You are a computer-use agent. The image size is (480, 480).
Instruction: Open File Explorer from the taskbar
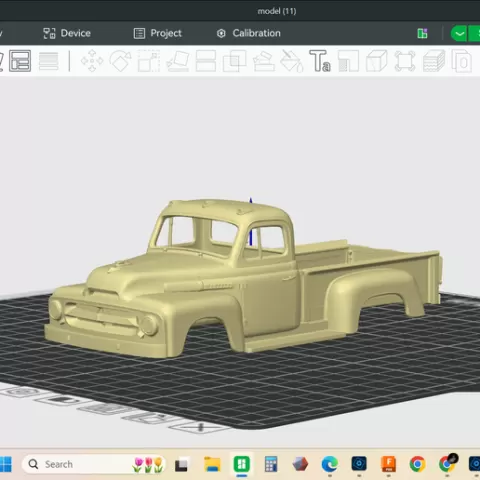[x=212, y=464]
